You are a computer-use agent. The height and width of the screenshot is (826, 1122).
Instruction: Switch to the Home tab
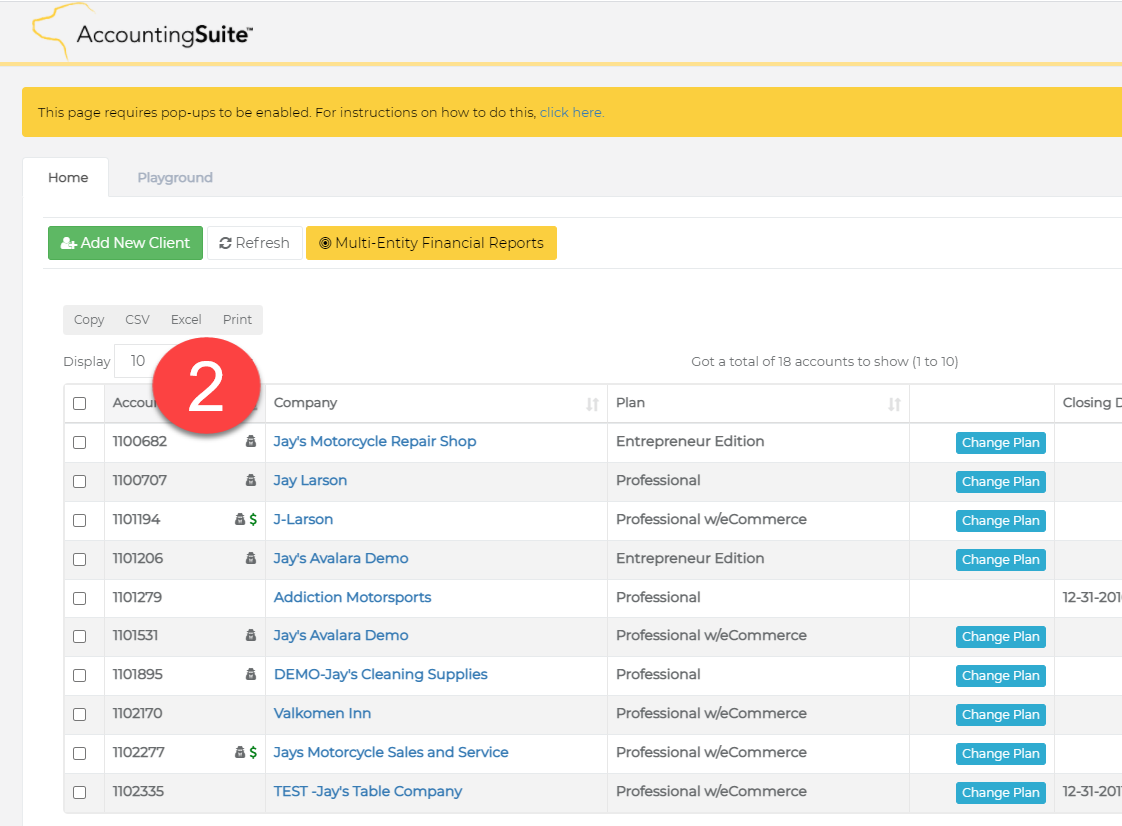[68, 178]
